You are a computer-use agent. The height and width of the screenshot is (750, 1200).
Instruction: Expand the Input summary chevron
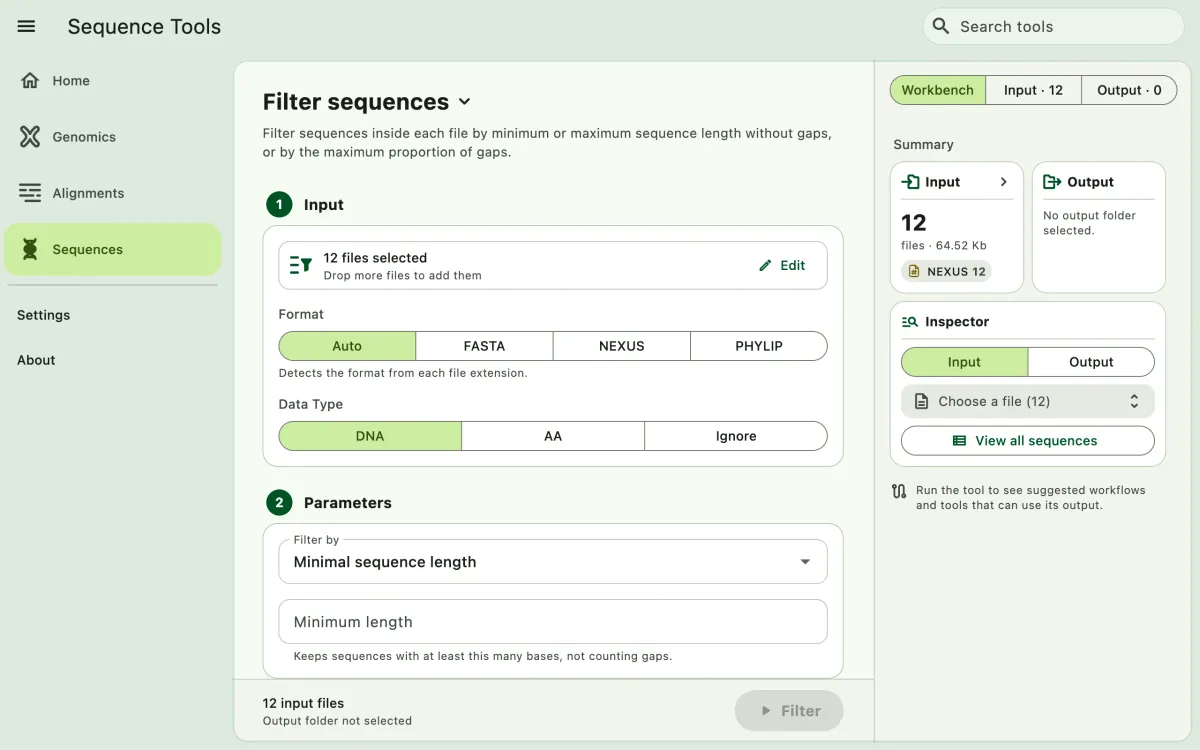tap(1004, 182)
